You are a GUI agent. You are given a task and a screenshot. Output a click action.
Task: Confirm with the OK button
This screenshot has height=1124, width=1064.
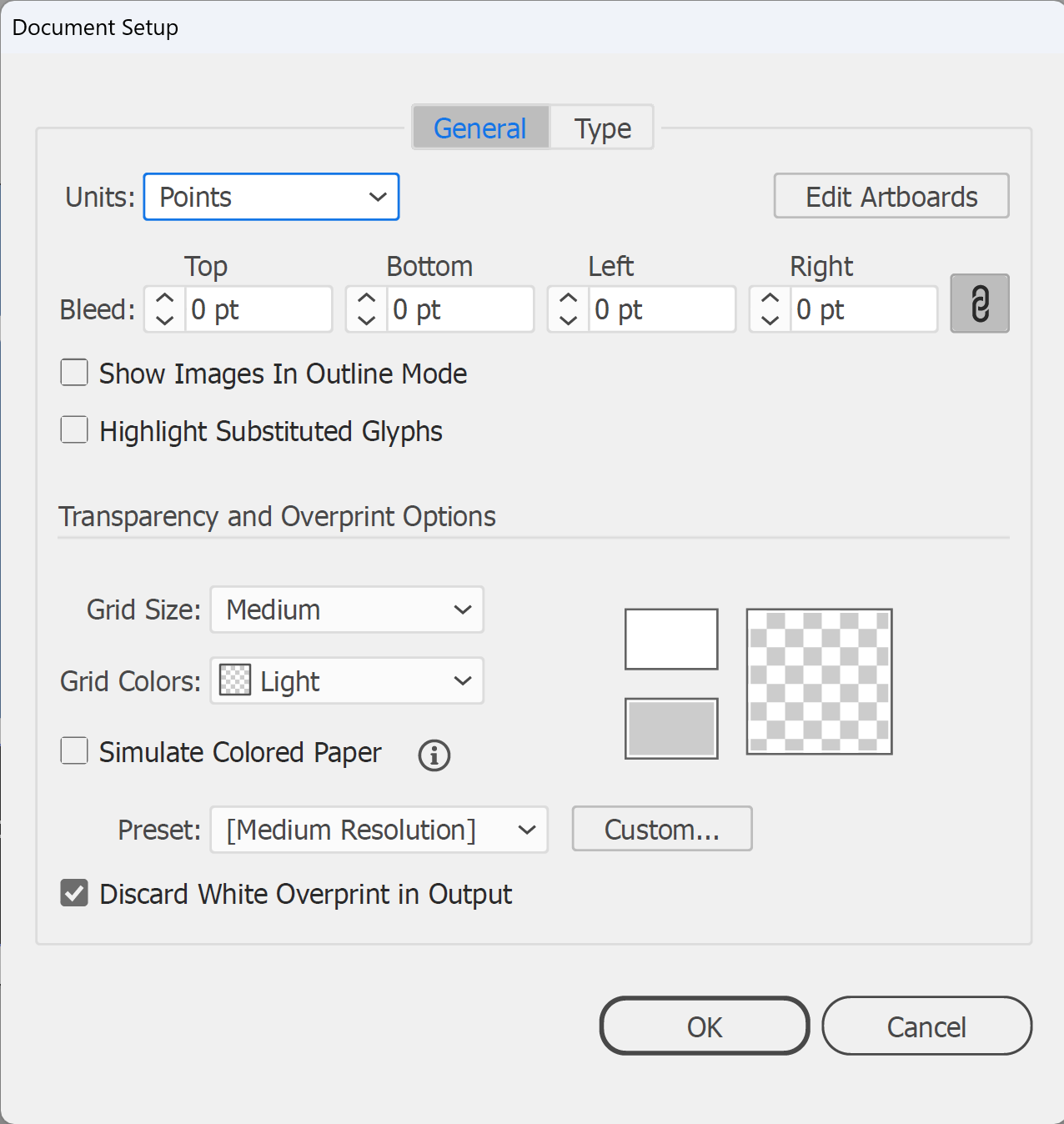[x=705, y=1026]
